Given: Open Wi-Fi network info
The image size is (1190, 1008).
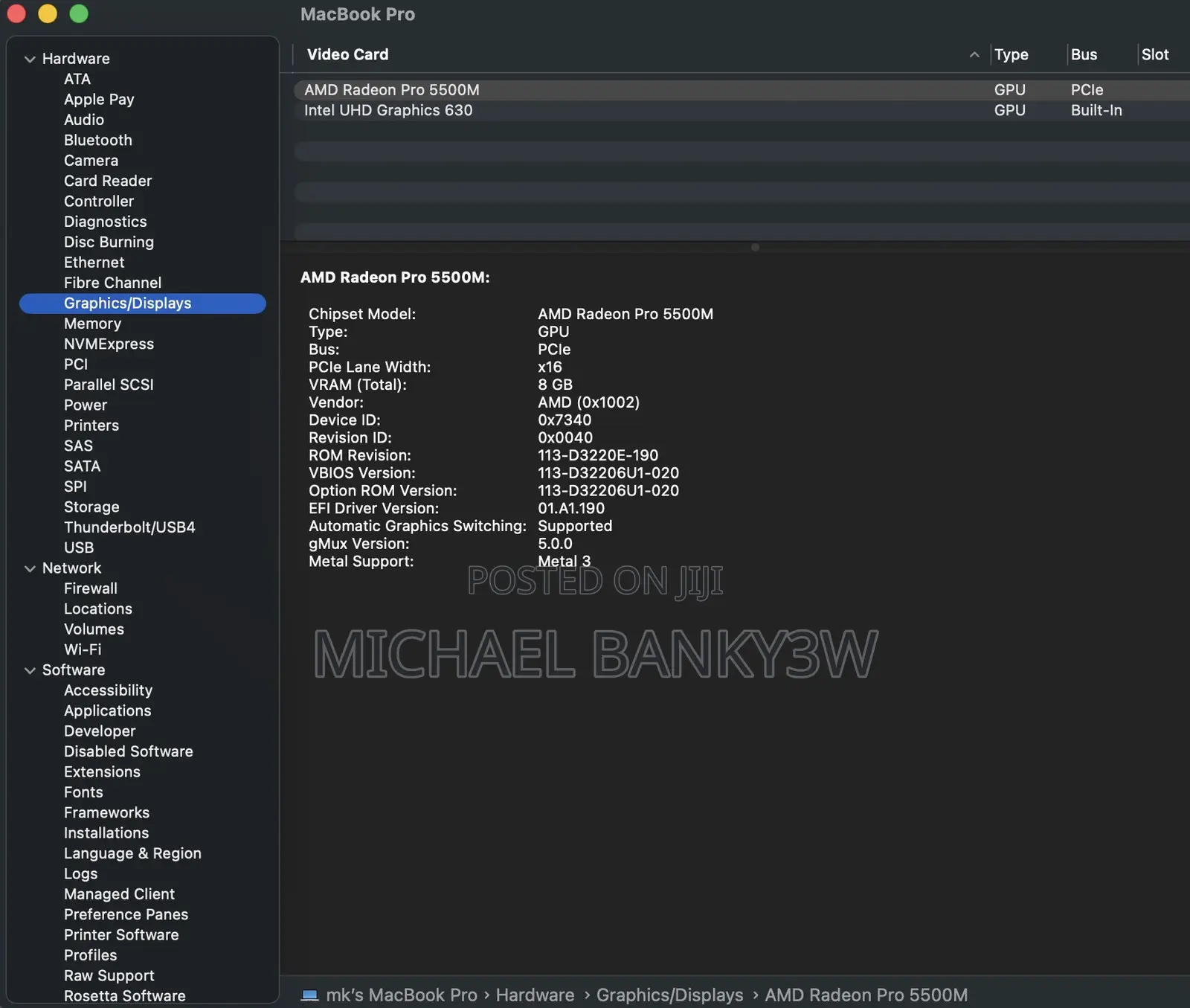Looking at the screenshot, I should click(83, 649).
